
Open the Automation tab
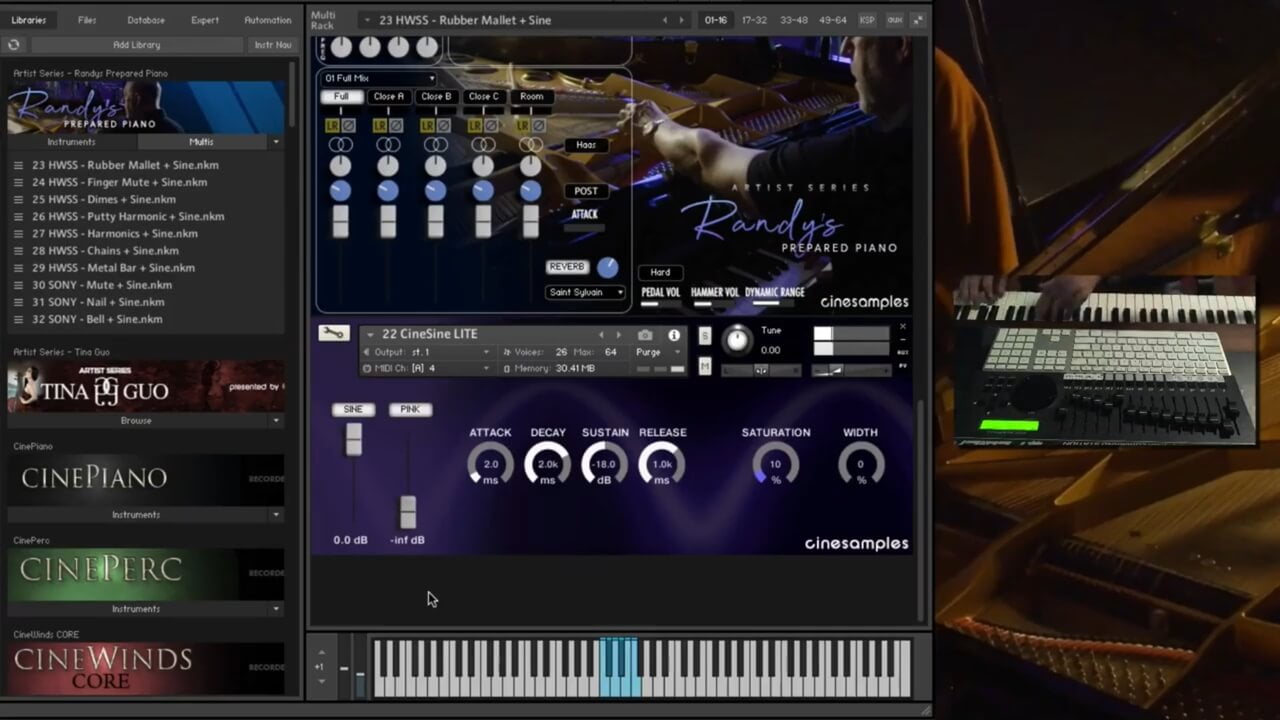click(268, 20)
